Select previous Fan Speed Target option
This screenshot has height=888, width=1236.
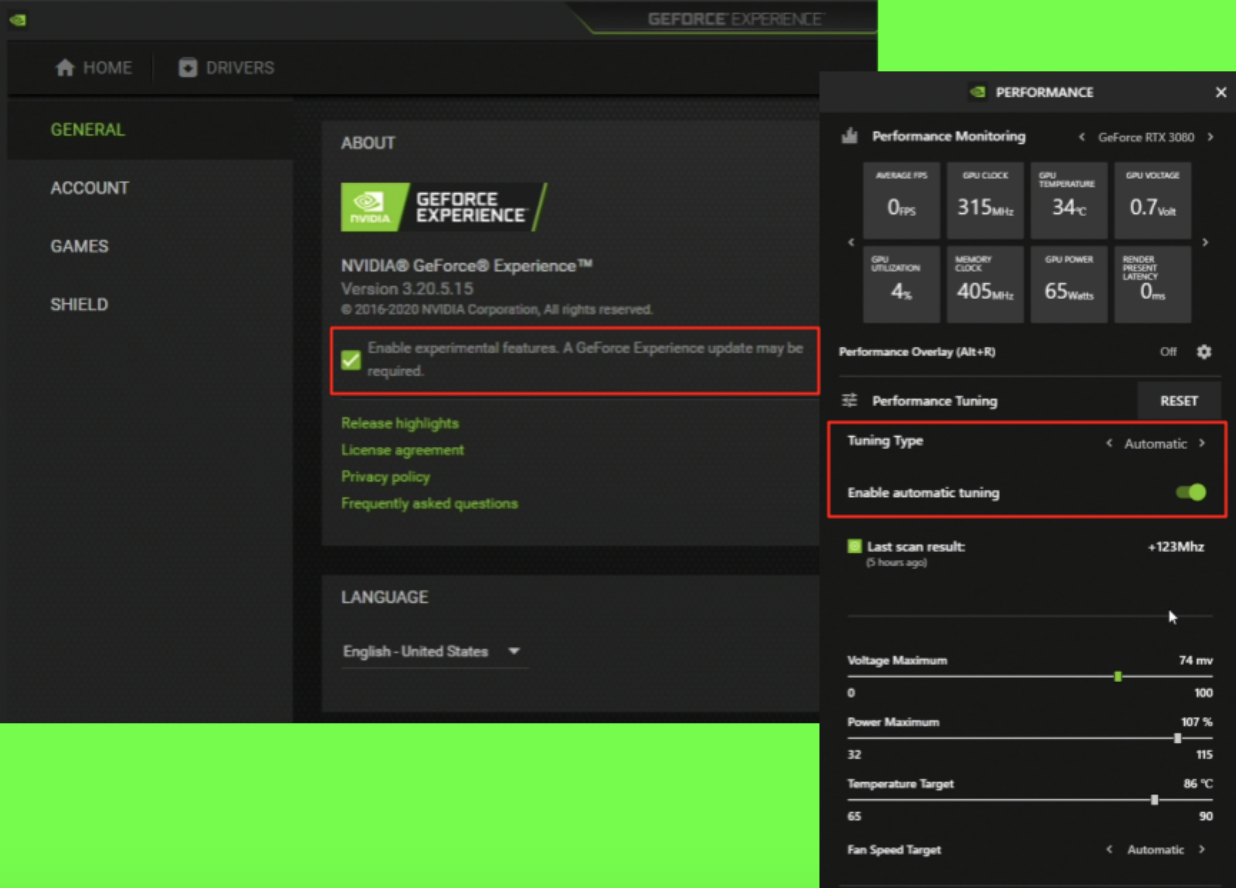[x=1109, y=849]
